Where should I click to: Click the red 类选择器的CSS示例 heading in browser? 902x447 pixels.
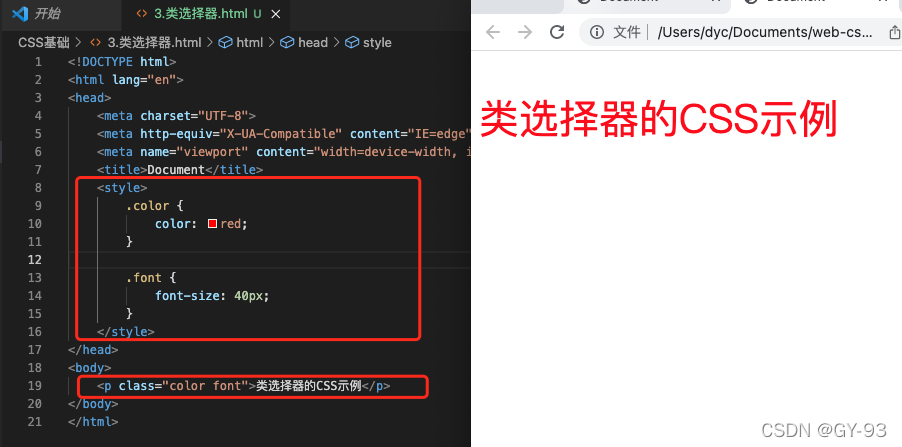tap(658, 119)
